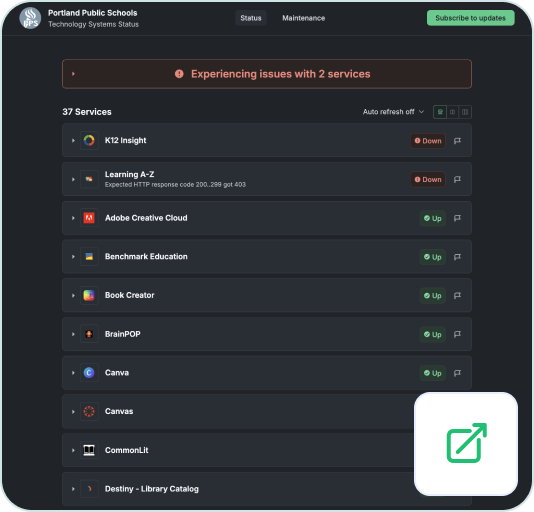
Task: Click the BrainPOP logo icon
Action: (89, 334)
